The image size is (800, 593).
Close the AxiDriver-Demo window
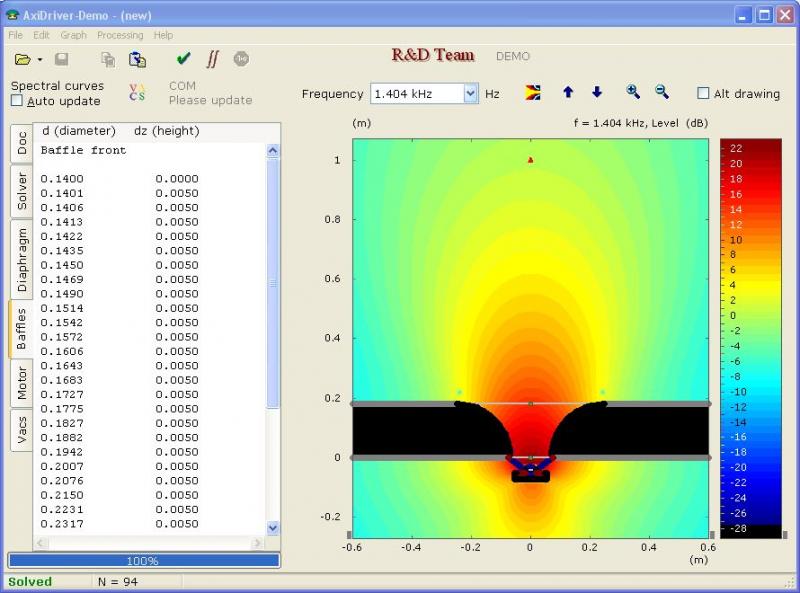(785, 15)
